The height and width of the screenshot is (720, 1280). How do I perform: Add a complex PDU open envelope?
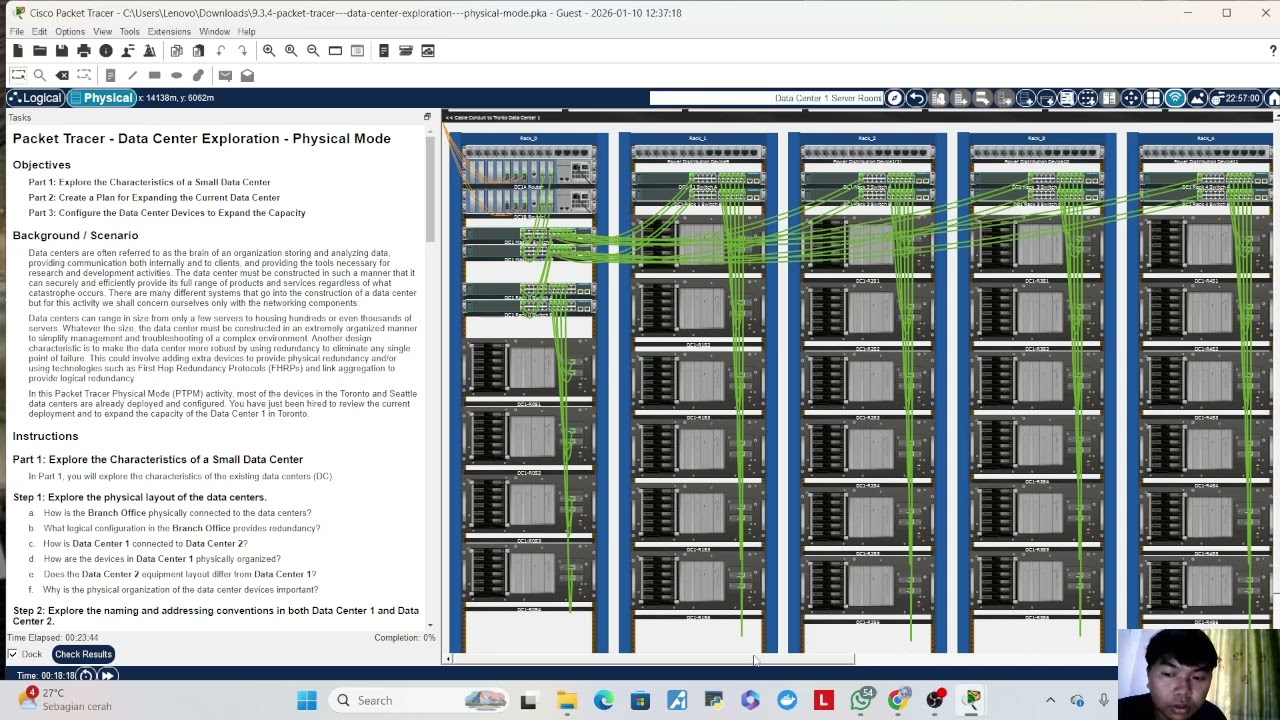point(247,75)
